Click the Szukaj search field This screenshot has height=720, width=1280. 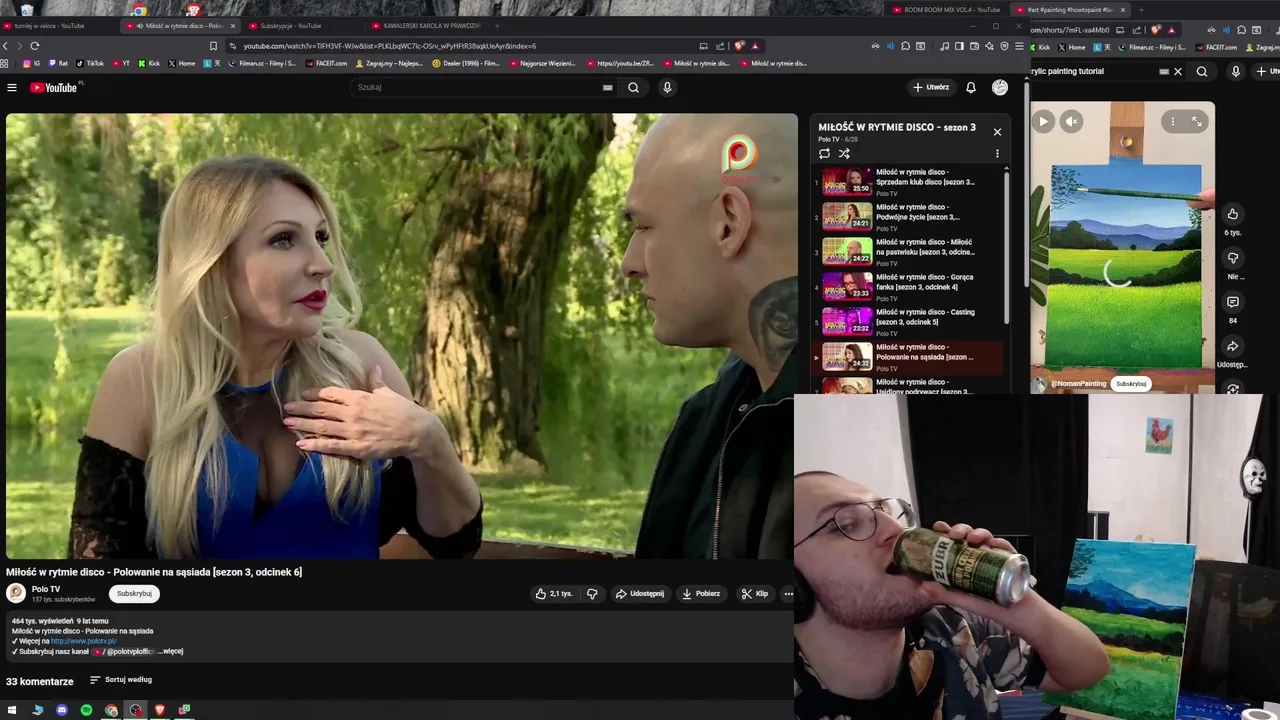coord(475,88)
